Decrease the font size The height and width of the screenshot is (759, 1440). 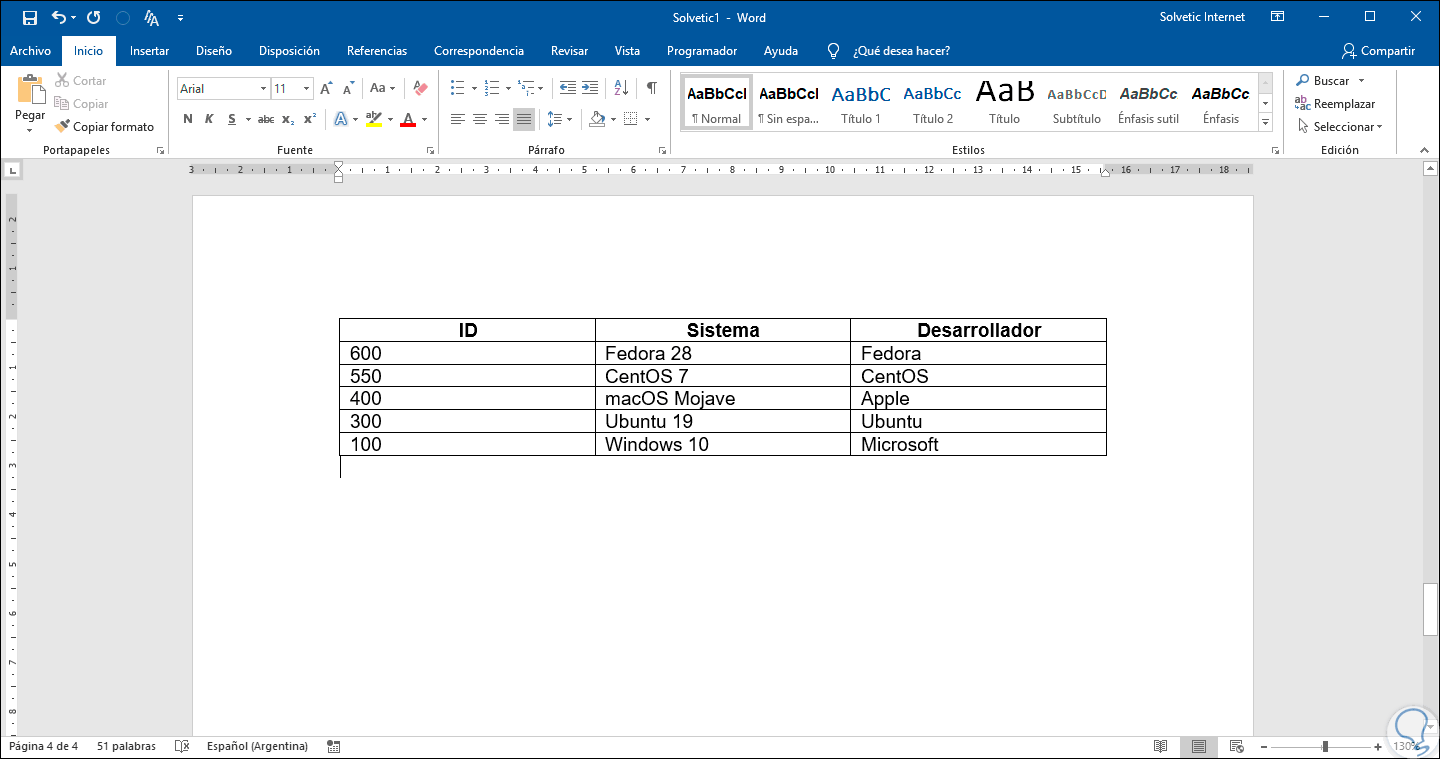pyautogui.click(x=349, y=89)
